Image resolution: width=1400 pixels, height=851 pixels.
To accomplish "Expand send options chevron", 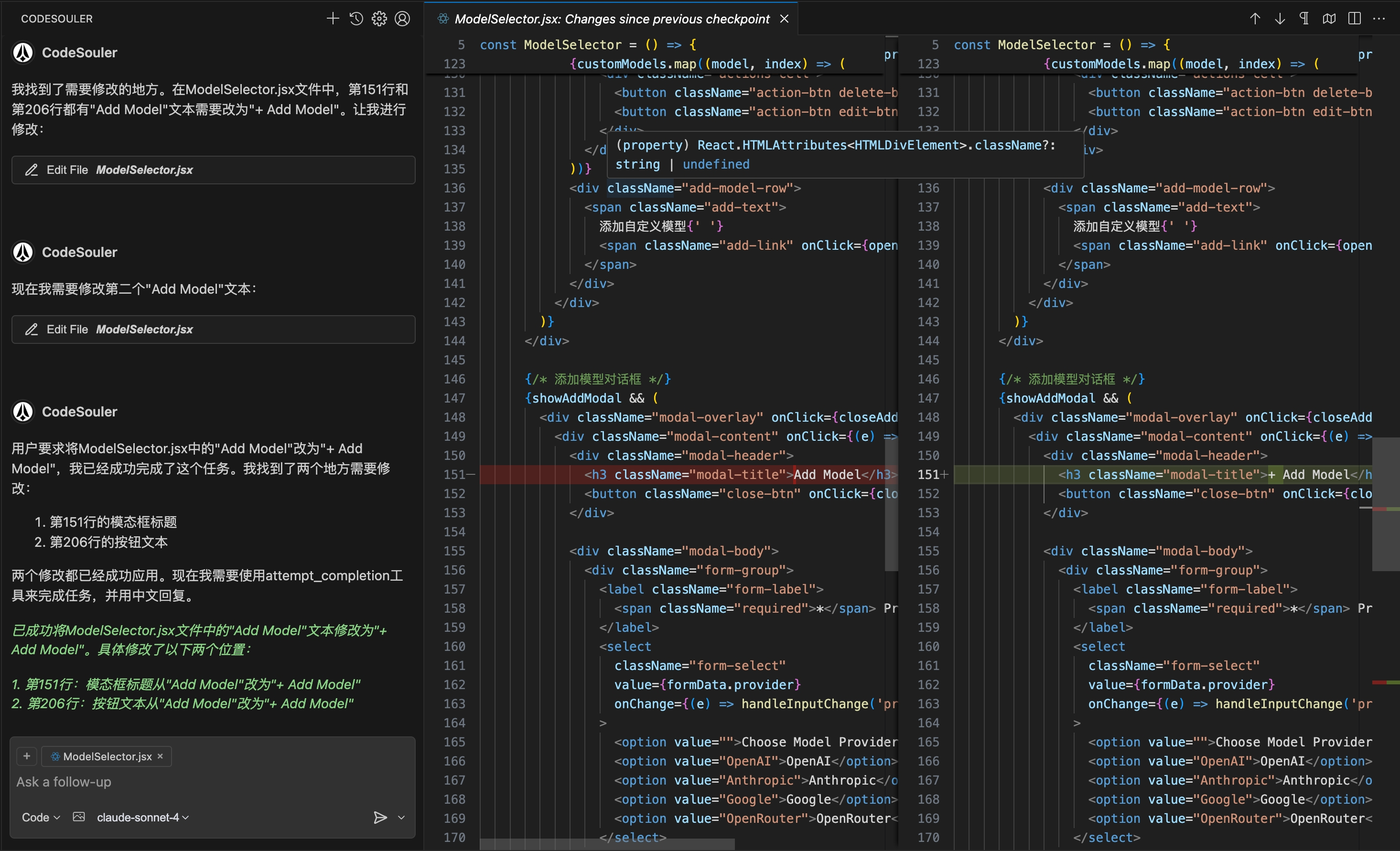I will tap(401, 817).
